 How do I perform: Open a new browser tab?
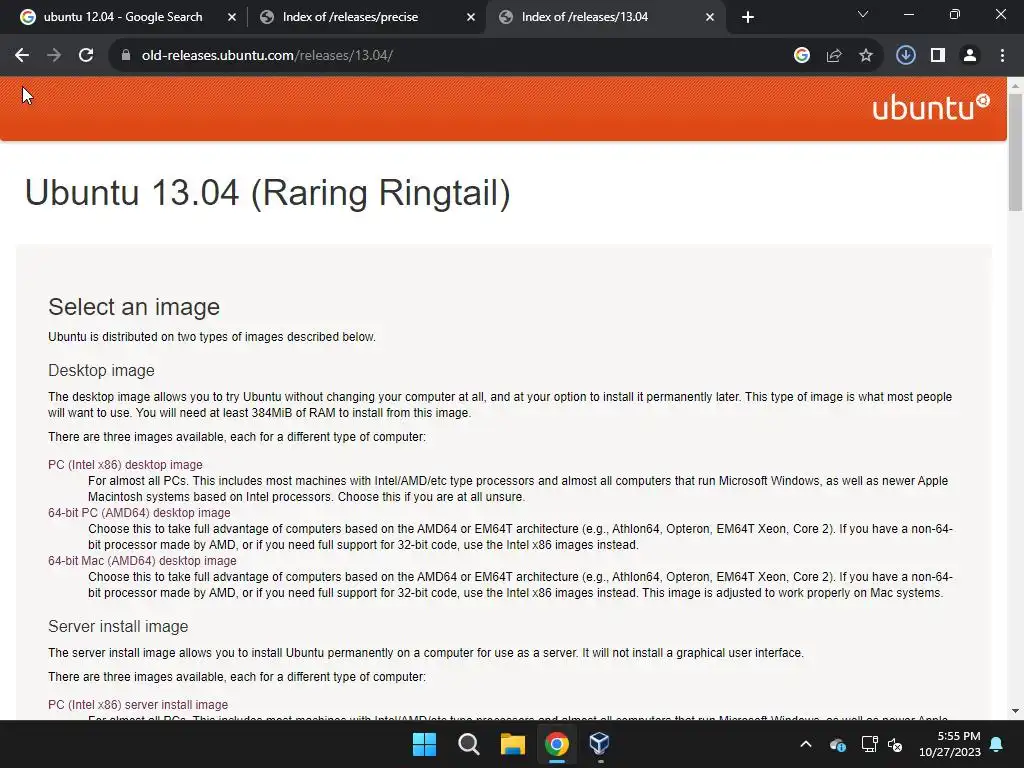[748, 17]
